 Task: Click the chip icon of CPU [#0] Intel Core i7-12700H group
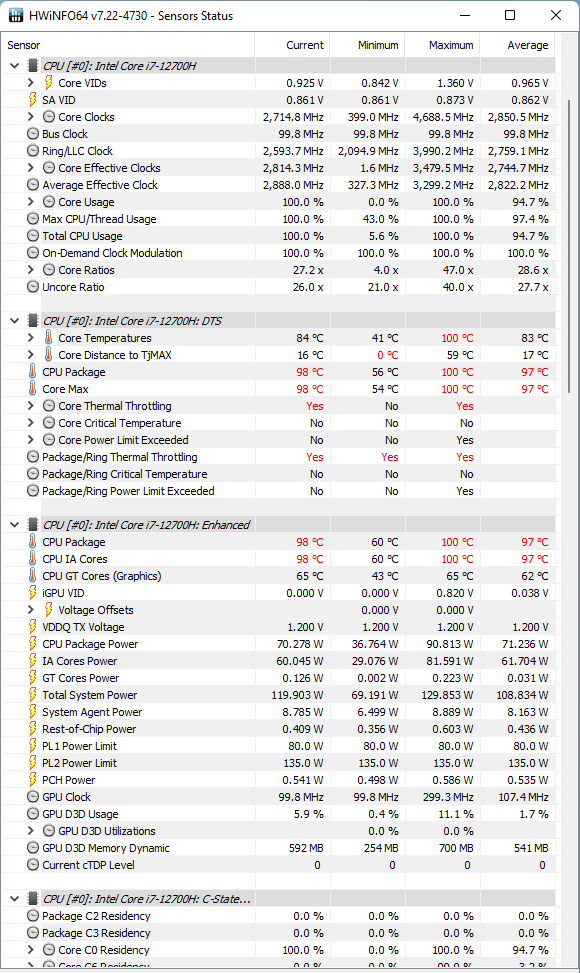tap(33, 65)
